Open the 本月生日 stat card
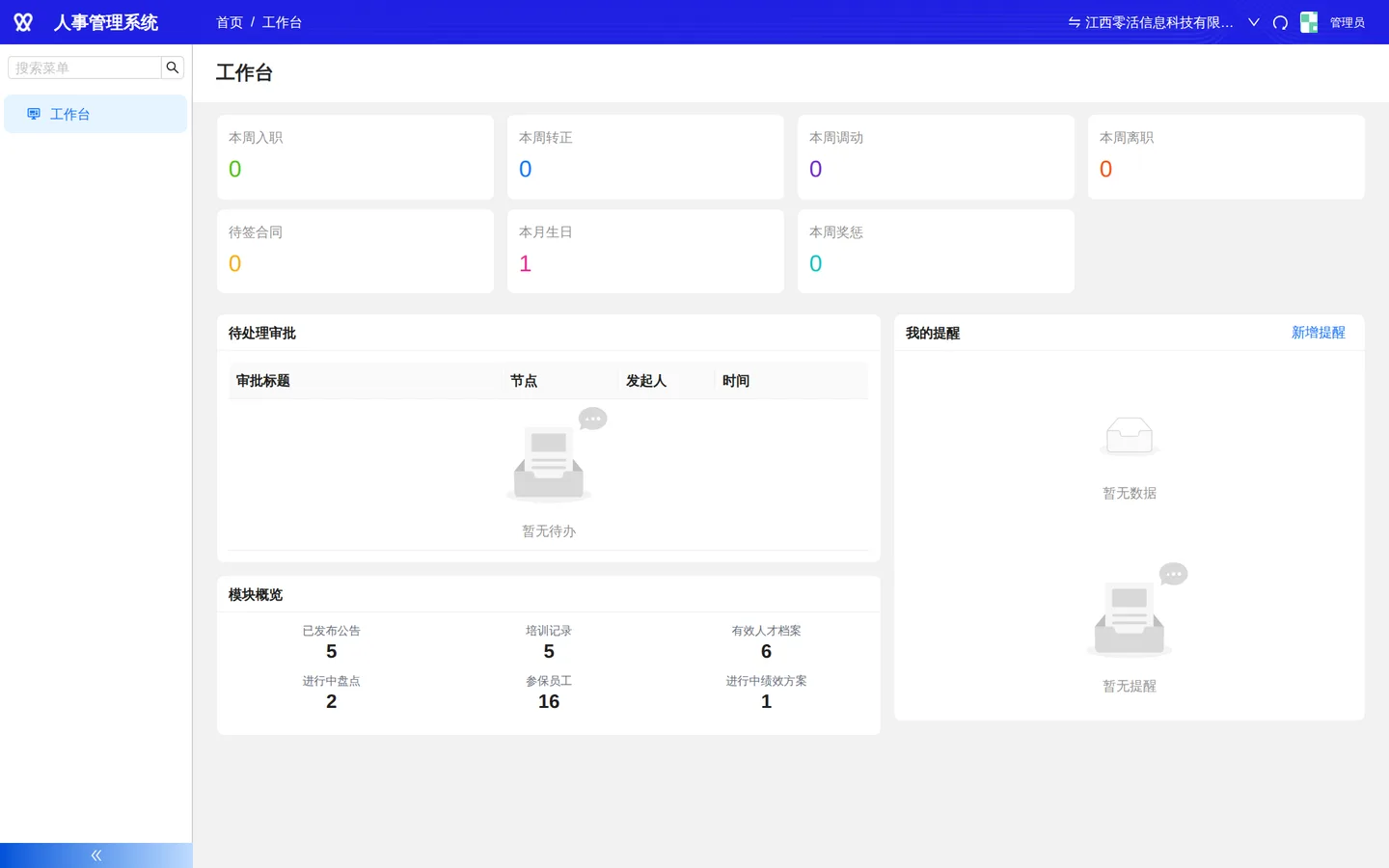This screenshot has width=1389, height=868. point(645,252)
